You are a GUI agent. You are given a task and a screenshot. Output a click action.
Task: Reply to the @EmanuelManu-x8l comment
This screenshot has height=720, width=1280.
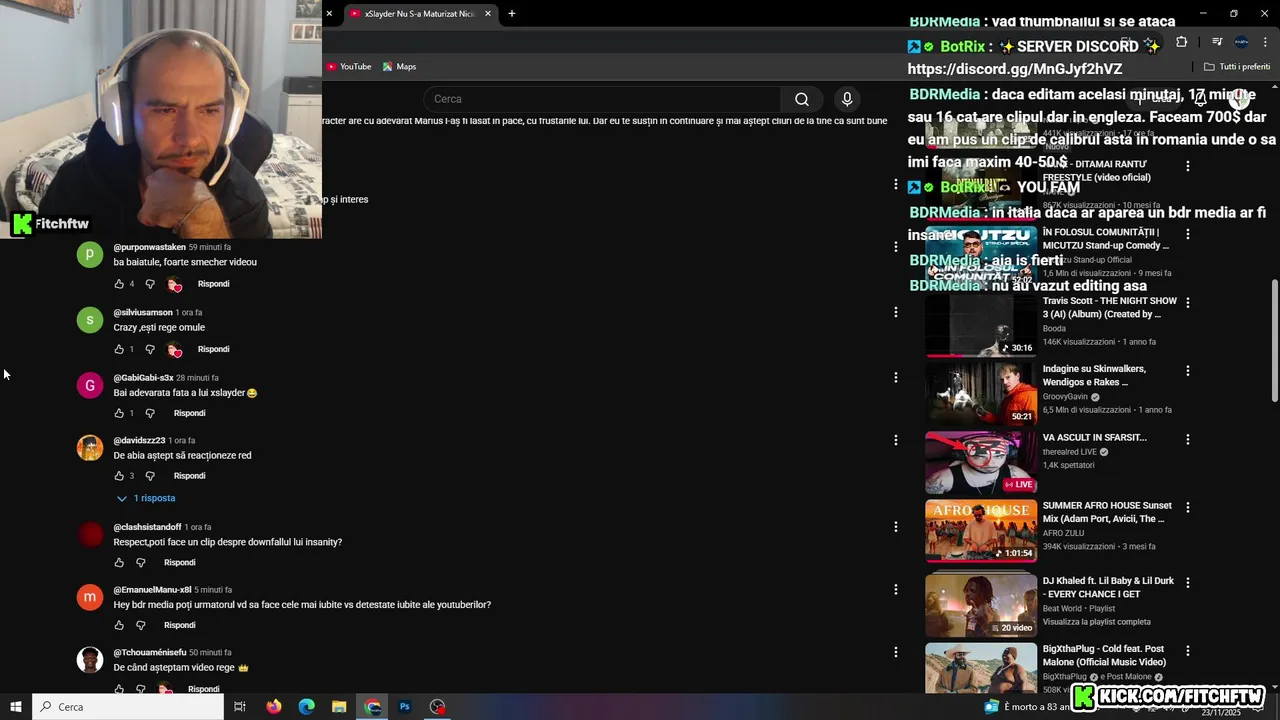pyautogui.click(x=179, y=625)
